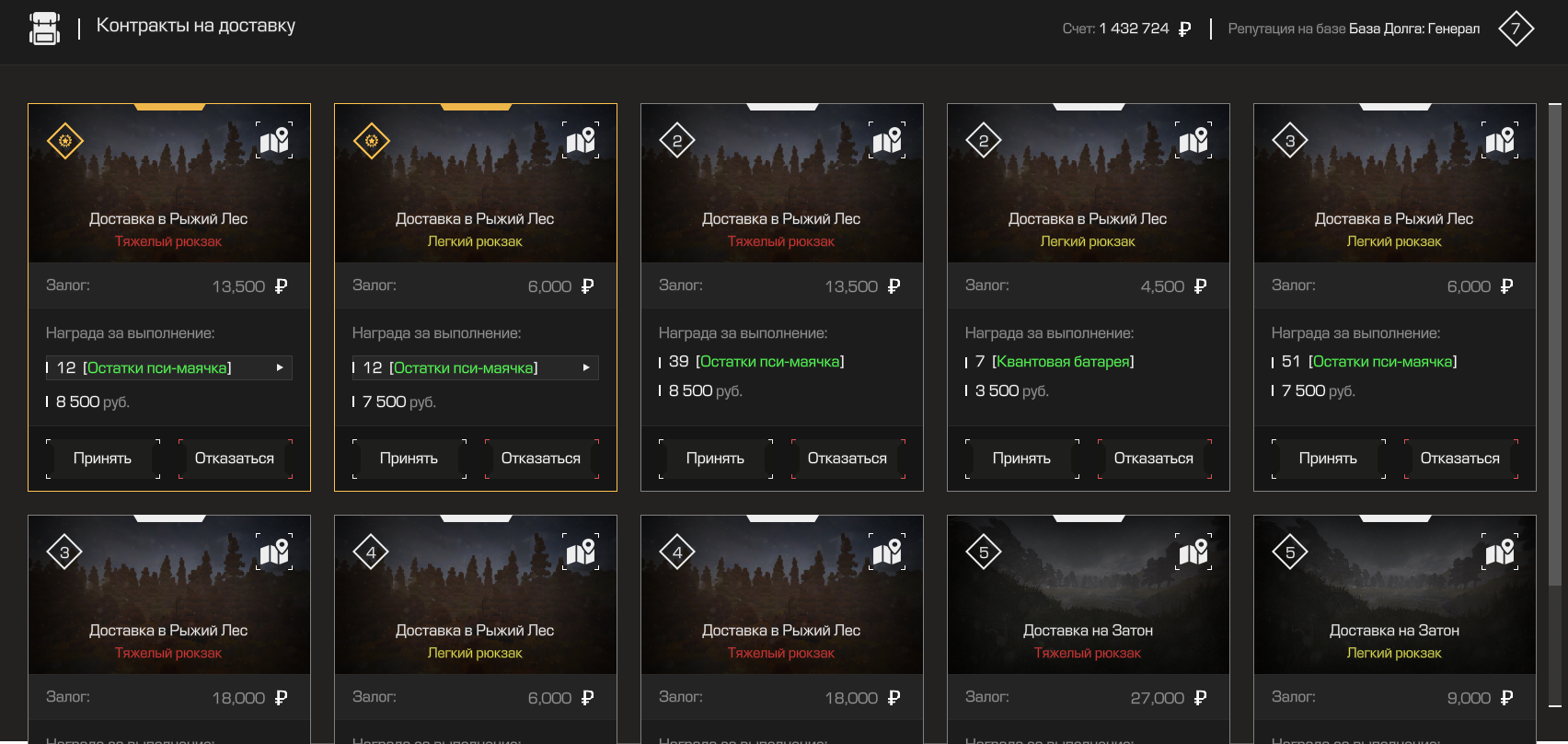Accept the contract rewarding 39 Остатки пси-маячка
The height and width of the screenshot is (744, 1568).
coord(716,459)
